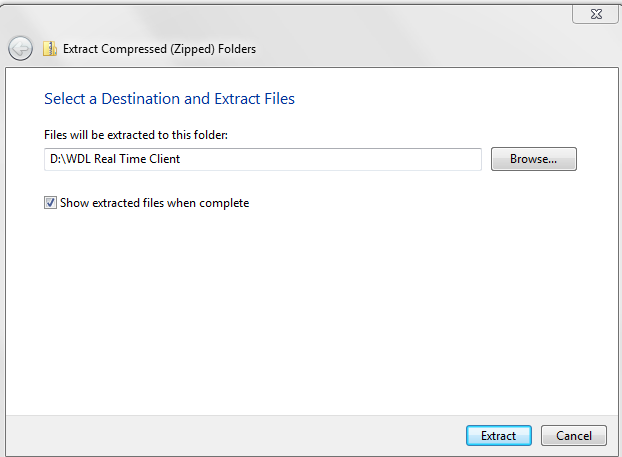Click the Browse... button
The image size is (622, 457).
533,159
